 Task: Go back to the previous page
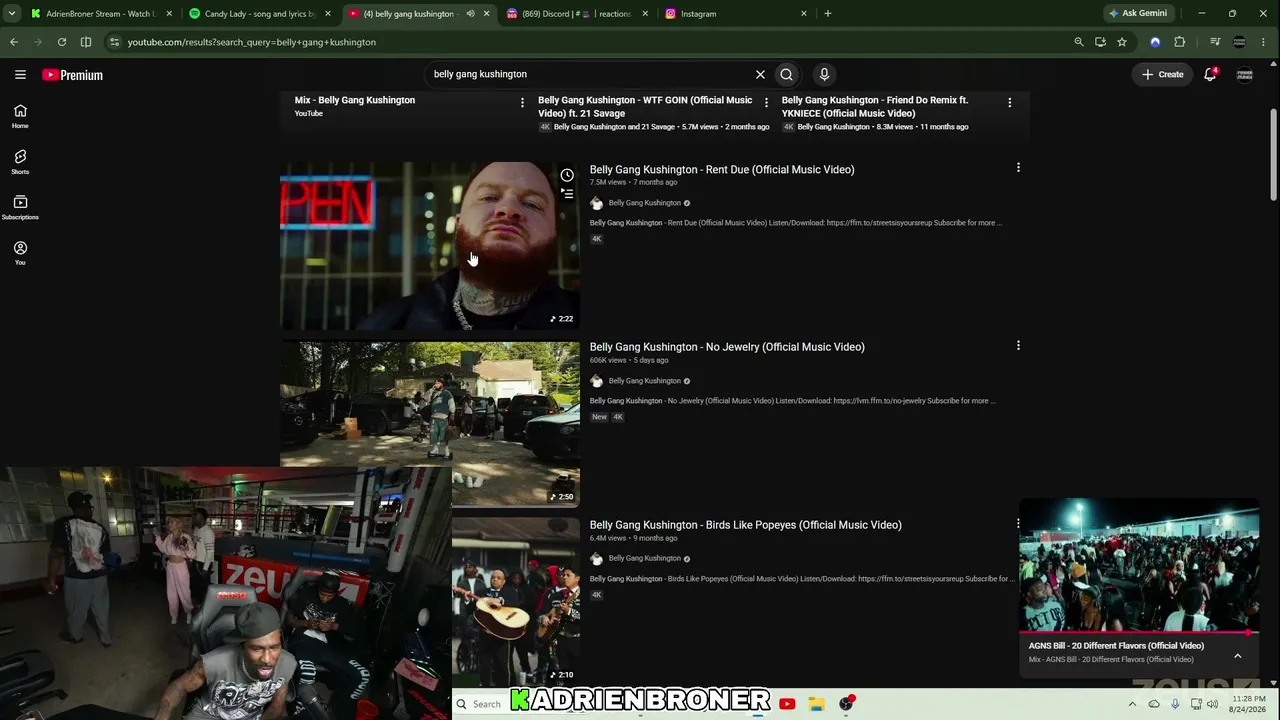[x=14, y=42]
